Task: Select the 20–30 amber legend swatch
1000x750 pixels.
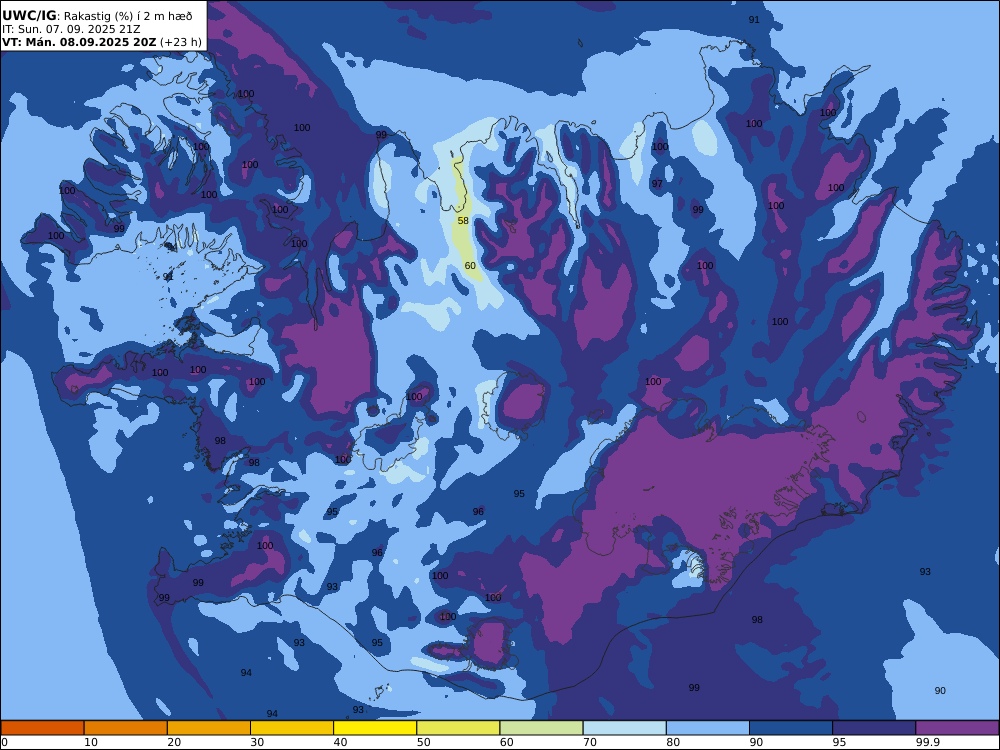Action: (x=209, y=728)
